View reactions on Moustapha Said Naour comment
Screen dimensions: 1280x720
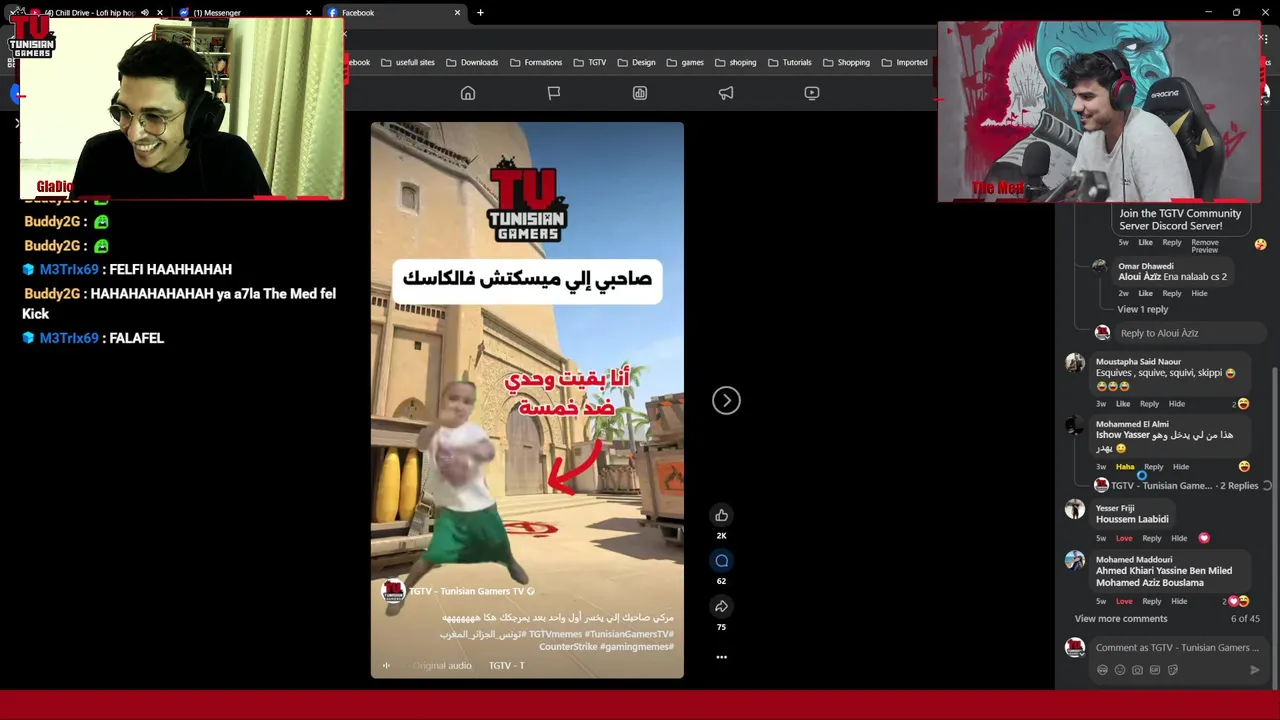(x=1240, y=404)
